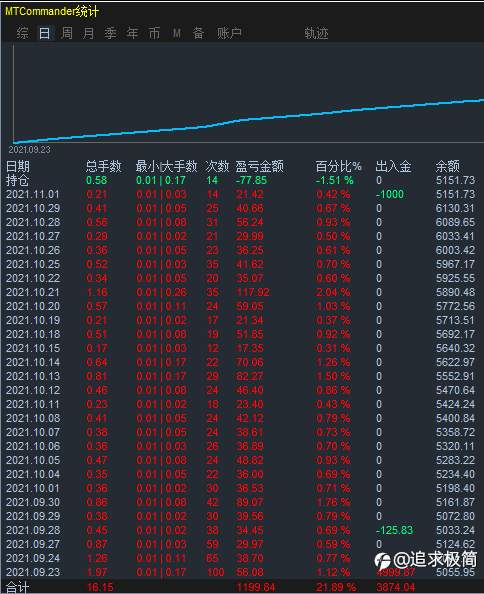This screenshot has height=594, width=484.
Task: Select the 2021.10.01 date row
Action: pos(33,489)
